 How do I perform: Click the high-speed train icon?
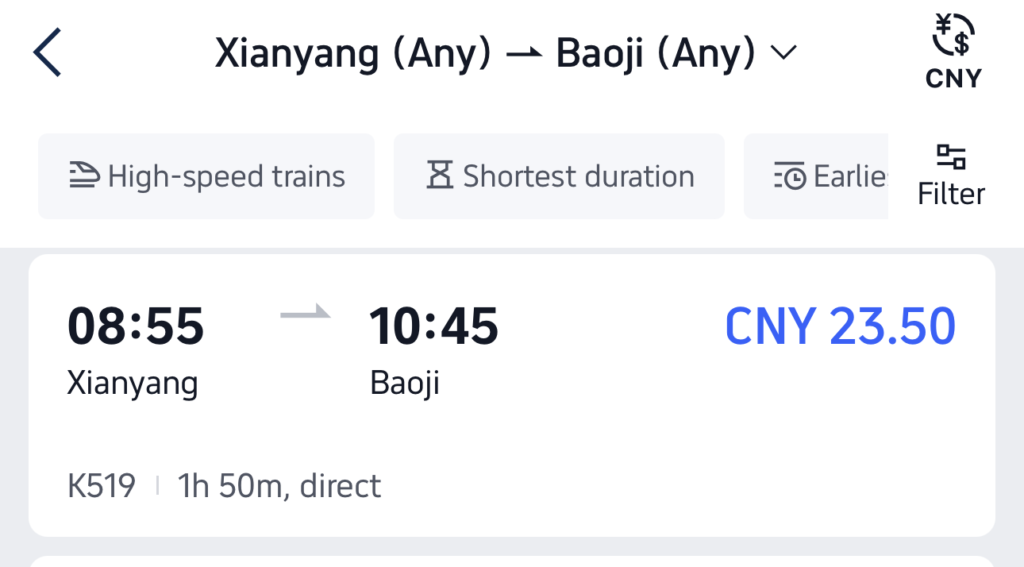click(84, 176)
